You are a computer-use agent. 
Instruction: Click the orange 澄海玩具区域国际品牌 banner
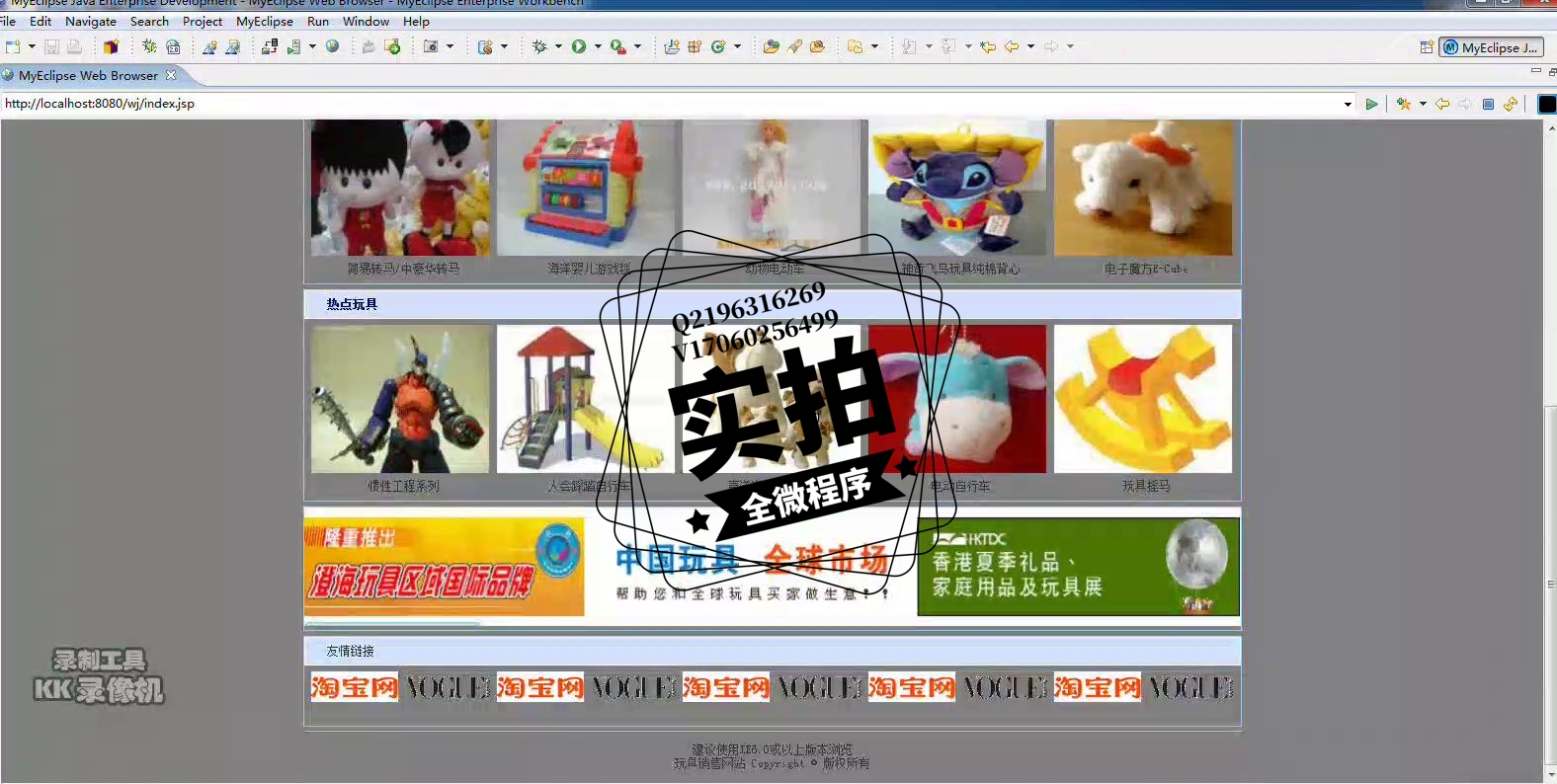444,567
